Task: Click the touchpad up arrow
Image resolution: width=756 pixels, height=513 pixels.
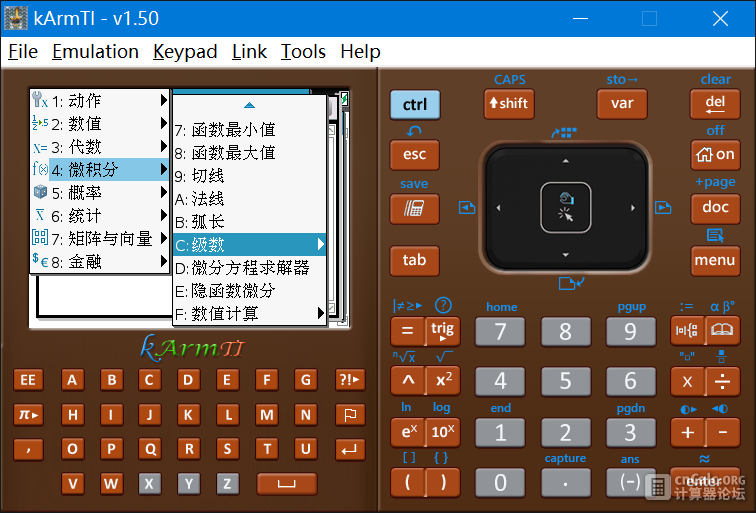Action: point(566,161)
